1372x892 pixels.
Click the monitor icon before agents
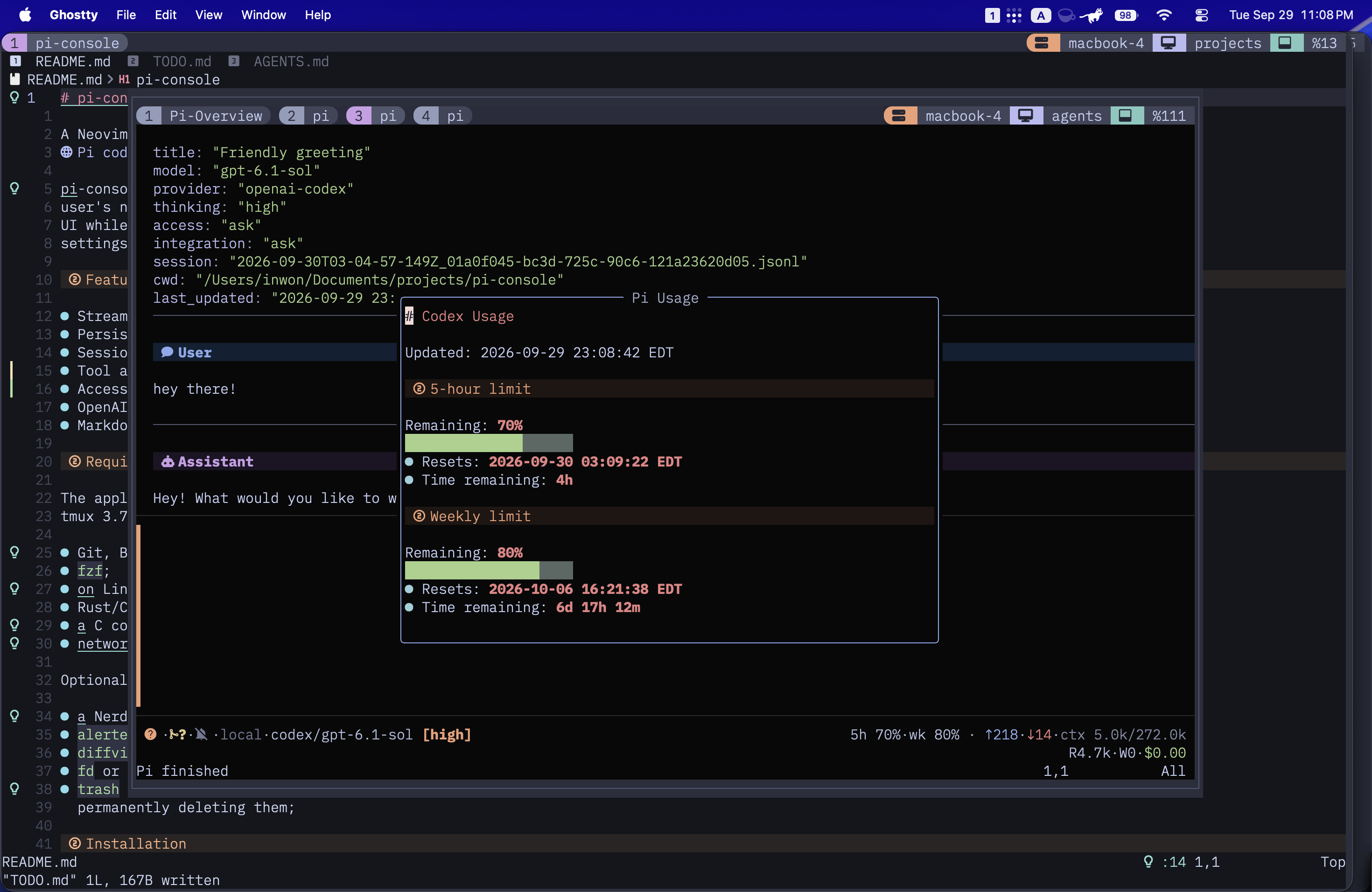tap(1026, 116)
